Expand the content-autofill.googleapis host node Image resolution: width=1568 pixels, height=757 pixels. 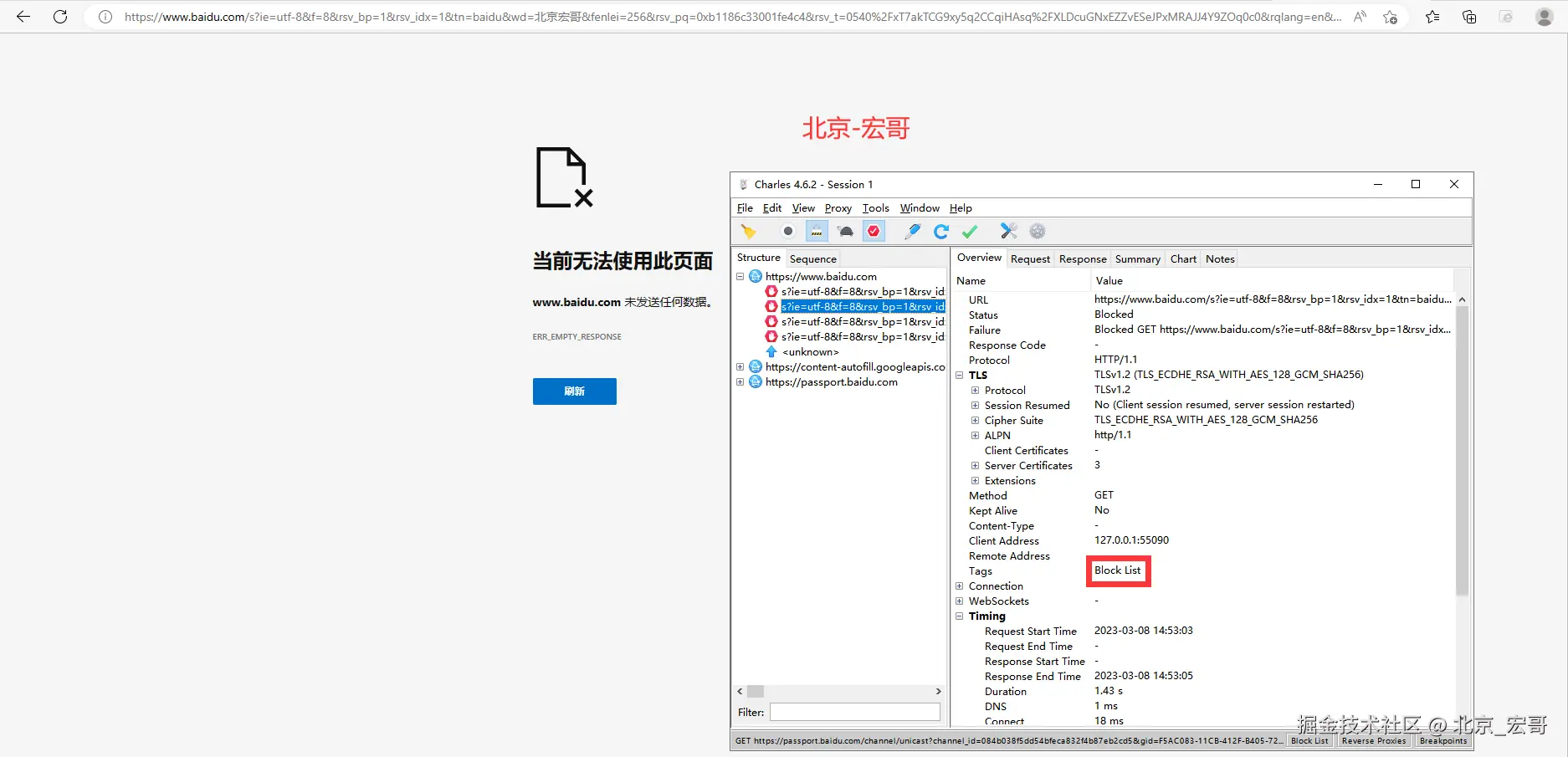click(740, 367)
